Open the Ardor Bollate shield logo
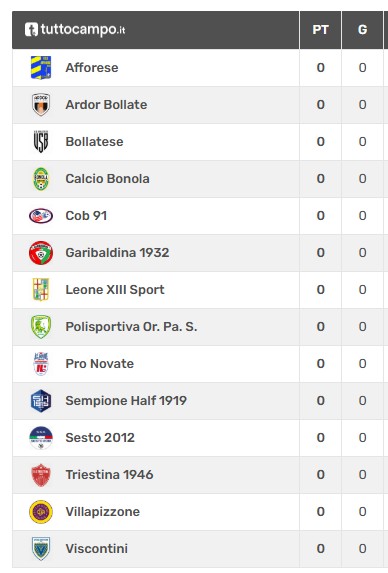 point(41,105)
